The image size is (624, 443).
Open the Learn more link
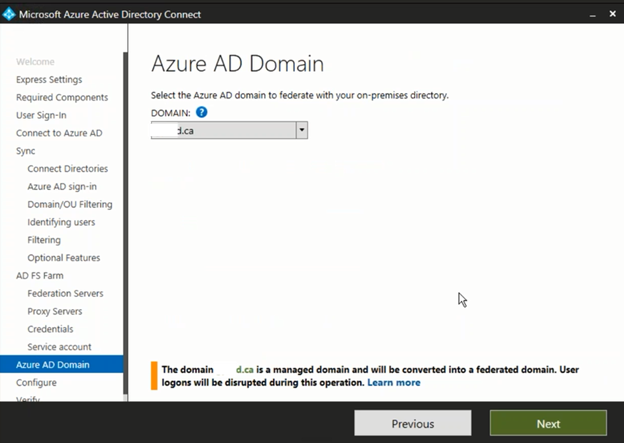click(x=394, y=383)
